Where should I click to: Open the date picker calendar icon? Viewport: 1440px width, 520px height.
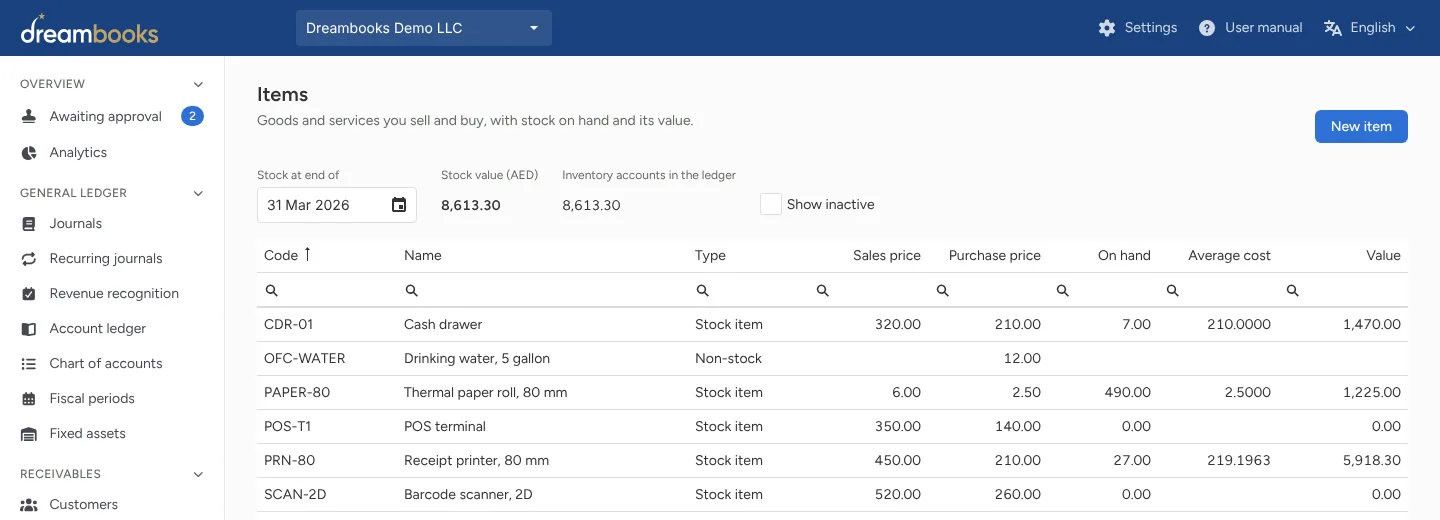(399, 205)
